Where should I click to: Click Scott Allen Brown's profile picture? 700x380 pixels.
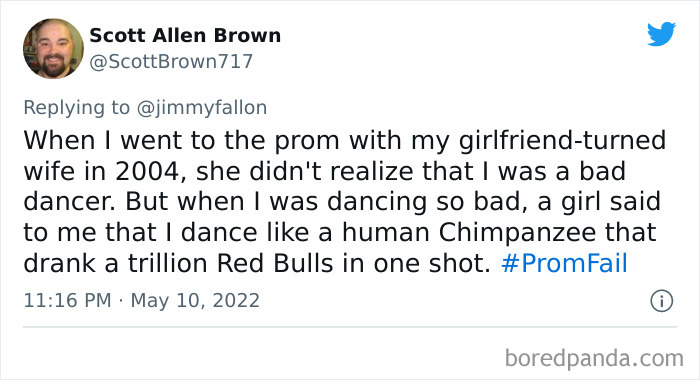click(53, 49)
